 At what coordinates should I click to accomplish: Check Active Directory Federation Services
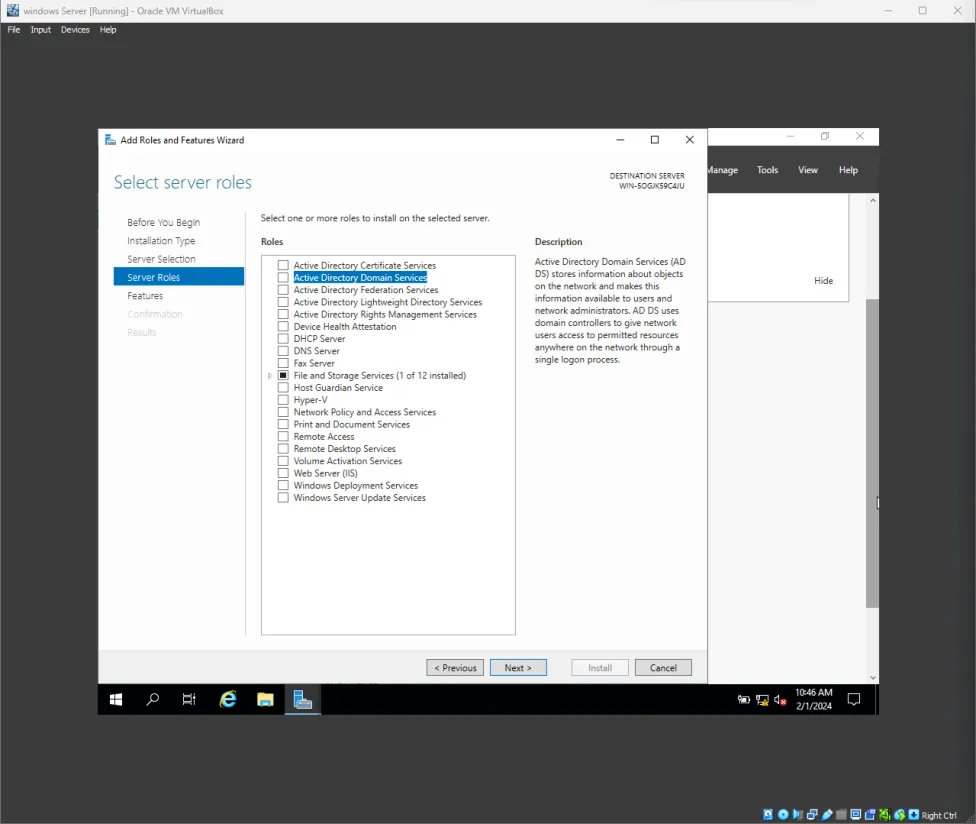point(283,290)
